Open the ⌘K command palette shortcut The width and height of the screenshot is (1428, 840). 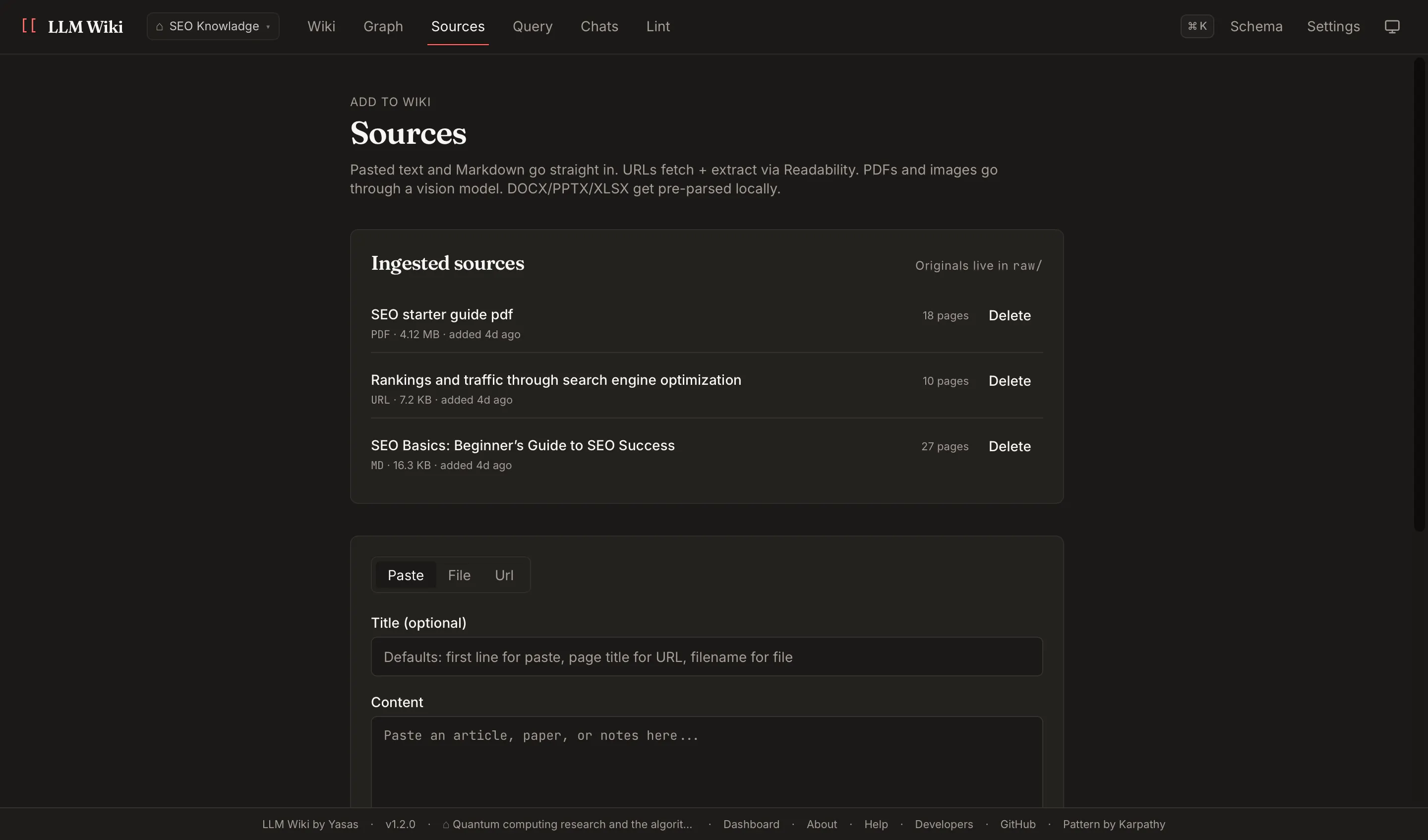pos(1197,26)
